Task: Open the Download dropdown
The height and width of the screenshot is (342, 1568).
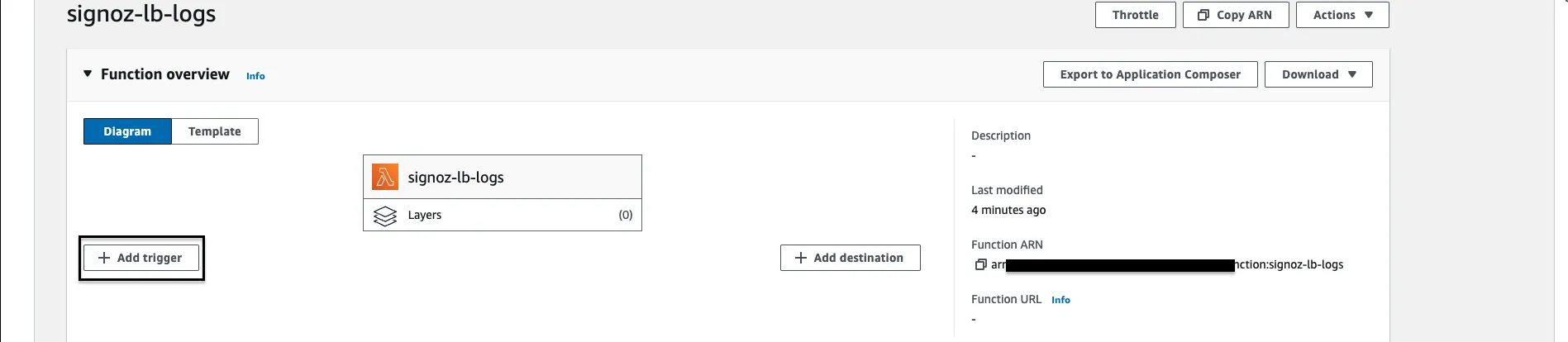Action: coord(1318,74)
